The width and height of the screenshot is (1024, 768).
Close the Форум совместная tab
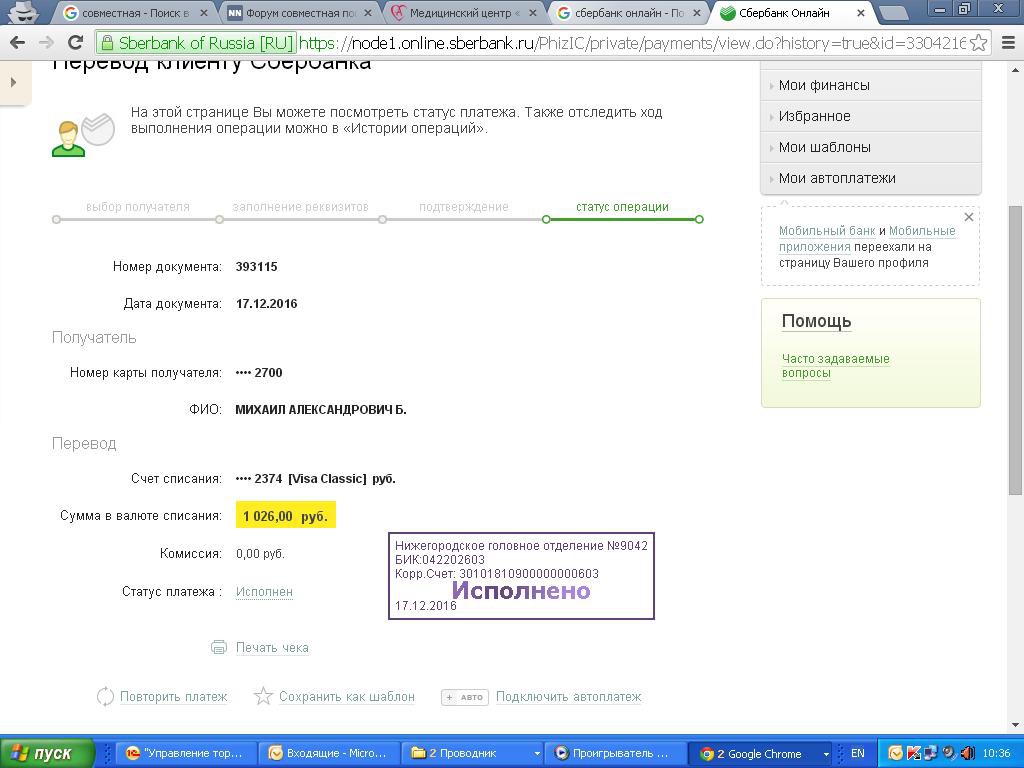coord(368,12)
